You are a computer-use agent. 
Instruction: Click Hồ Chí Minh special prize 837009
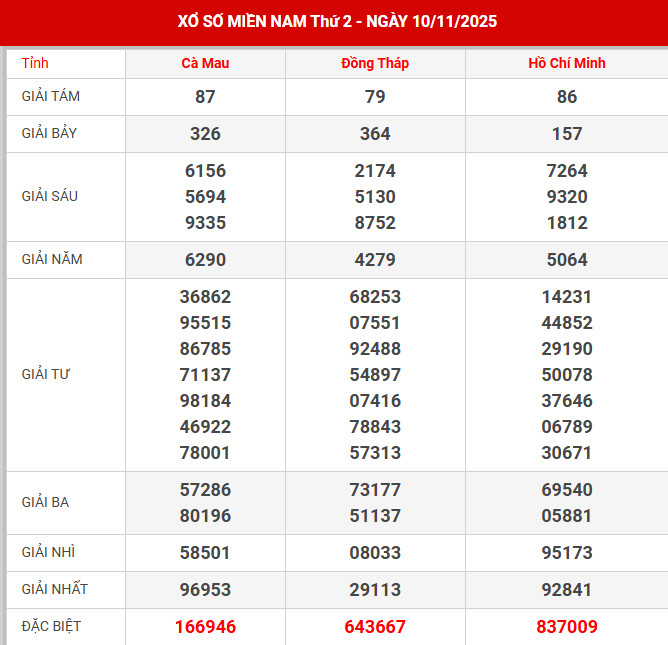point(567,627)
